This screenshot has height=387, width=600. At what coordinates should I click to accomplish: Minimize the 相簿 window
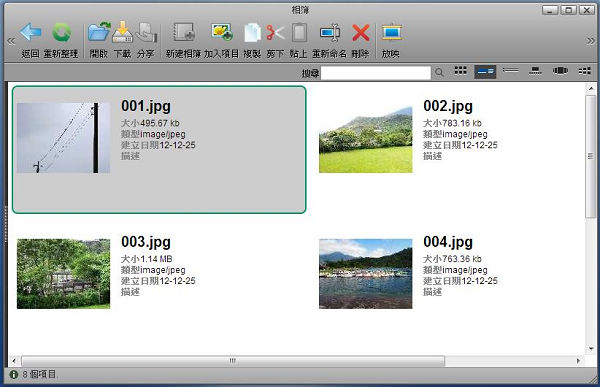tap(550, 10)
